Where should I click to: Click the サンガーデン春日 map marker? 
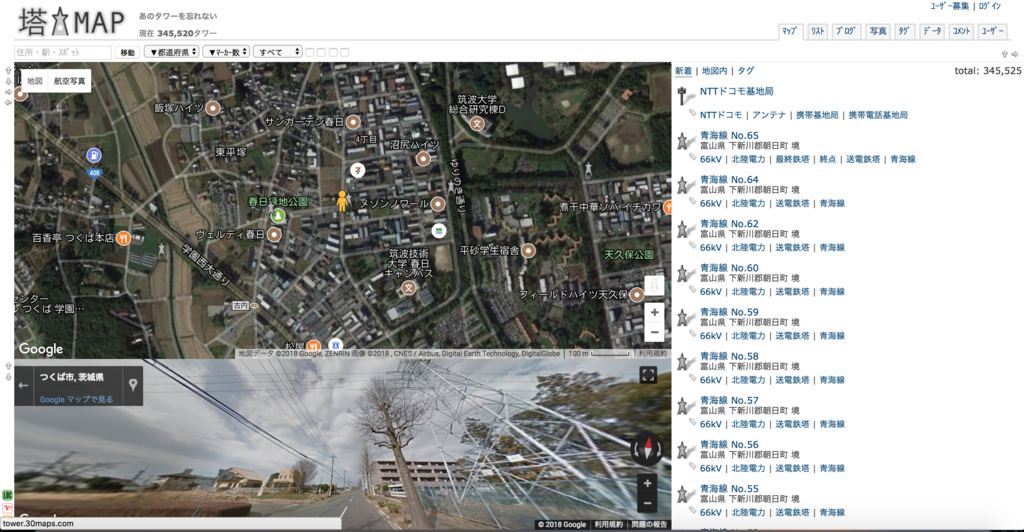tap(353, 122)
